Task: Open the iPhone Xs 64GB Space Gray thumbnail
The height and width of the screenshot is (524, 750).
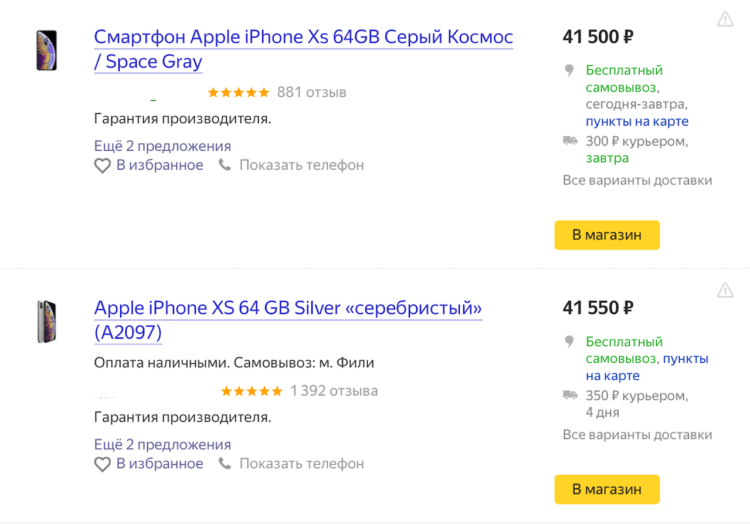Action: tap(47, 51)
